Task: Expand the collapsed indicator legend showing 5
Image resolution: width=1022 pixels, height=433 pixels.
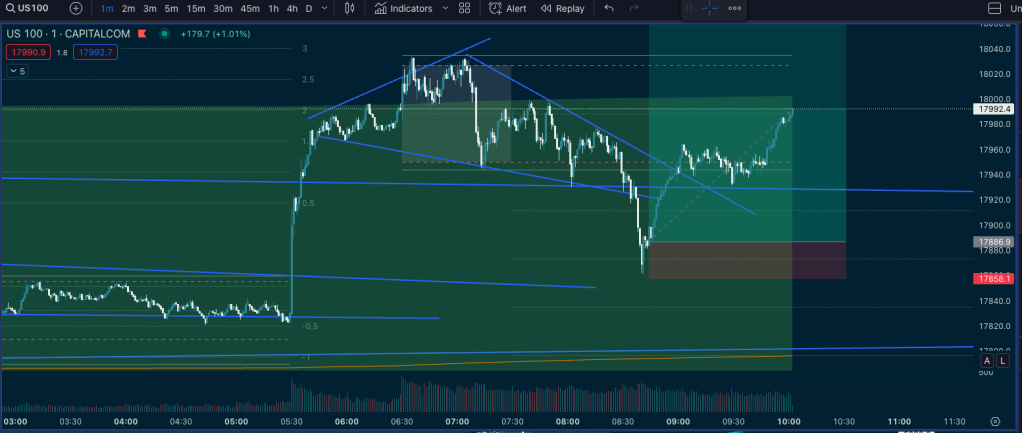Action: pos(17,71)
